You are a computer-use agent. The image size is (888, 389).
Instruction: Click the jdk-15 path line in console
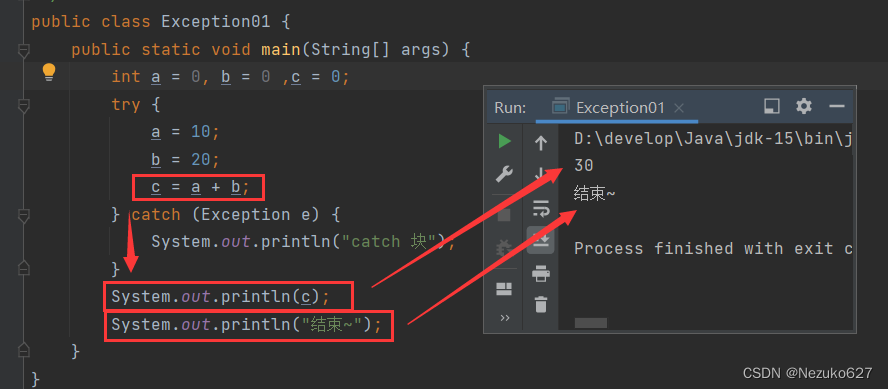(x=713, y=138)
